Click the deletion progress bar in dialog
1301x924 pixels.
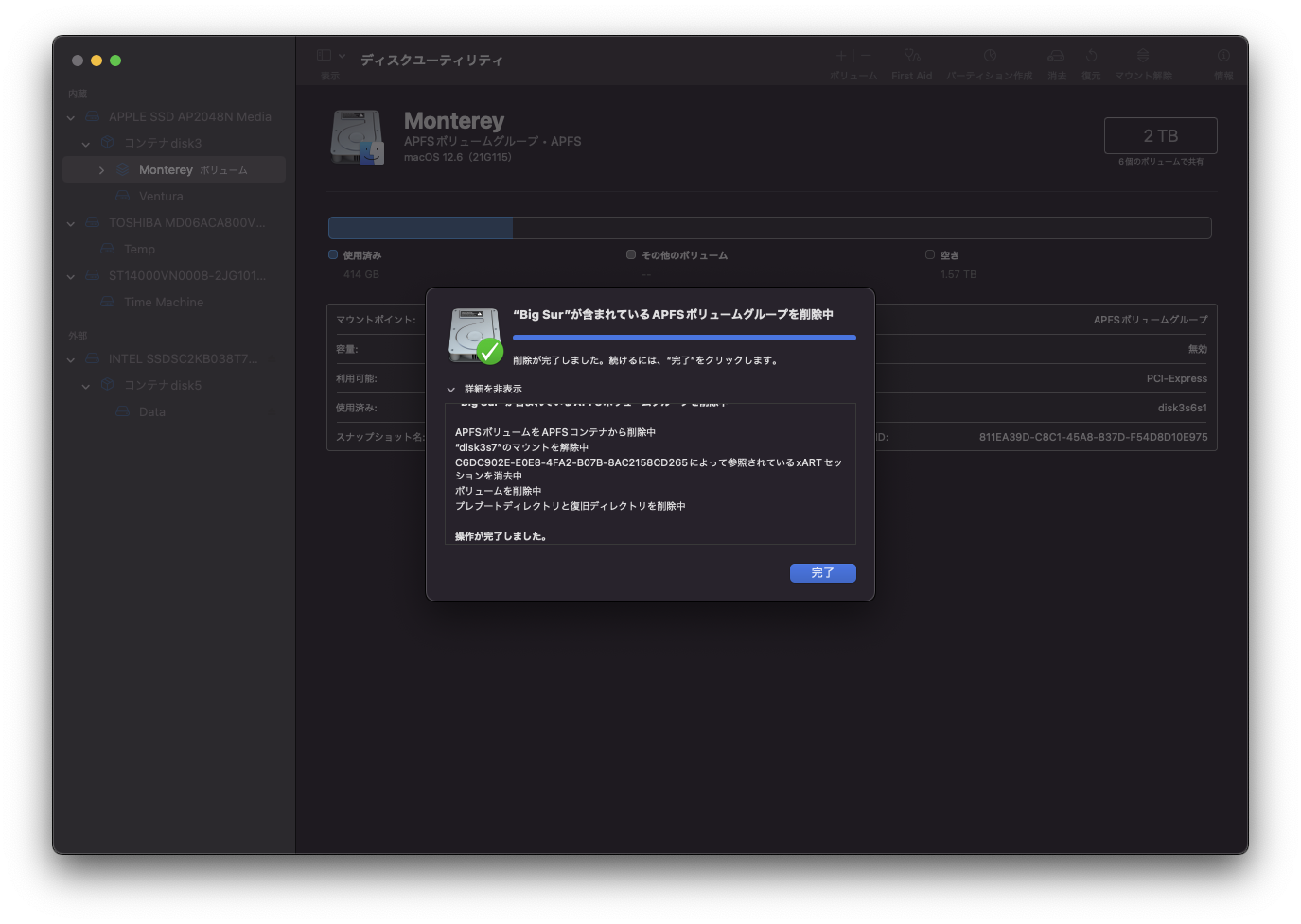click(x=684, y=338)
